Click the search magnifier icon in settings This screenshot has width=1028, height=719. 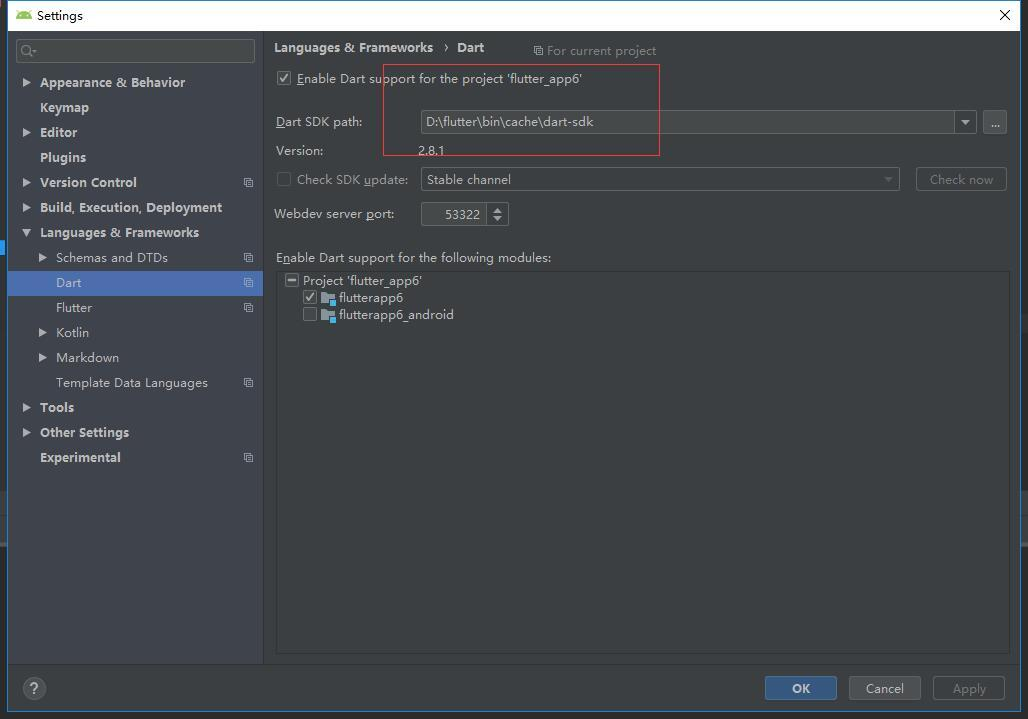[28, 50]
